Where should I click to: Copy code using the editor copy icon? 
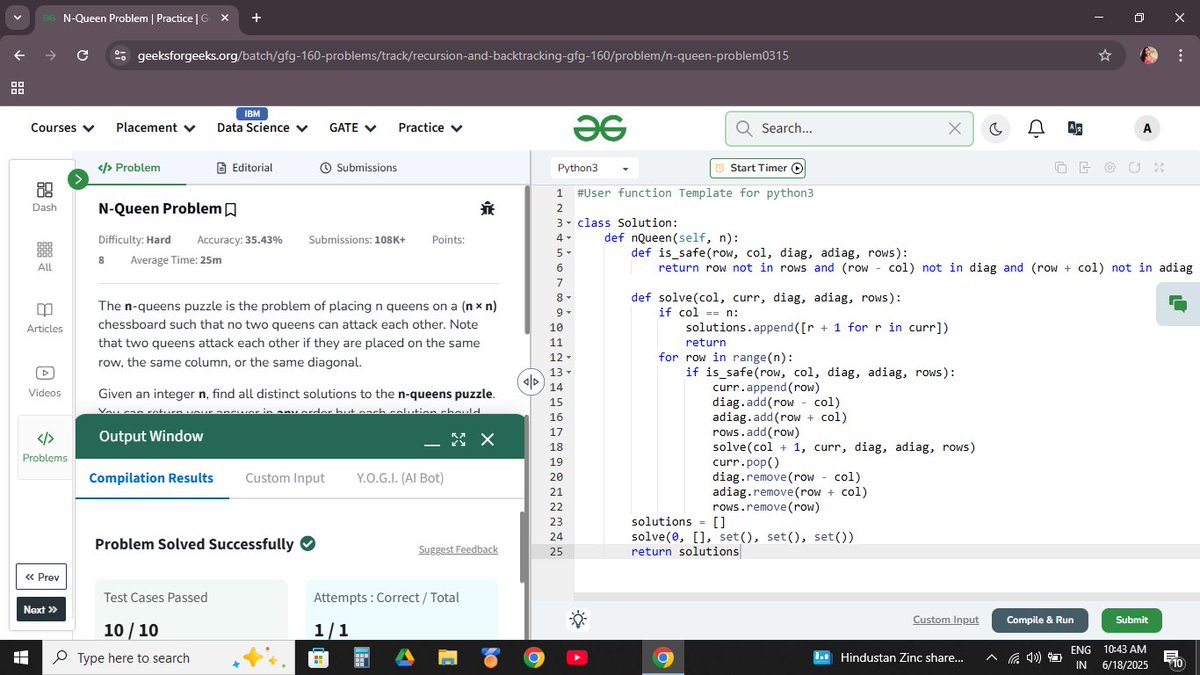[1060, 168]
